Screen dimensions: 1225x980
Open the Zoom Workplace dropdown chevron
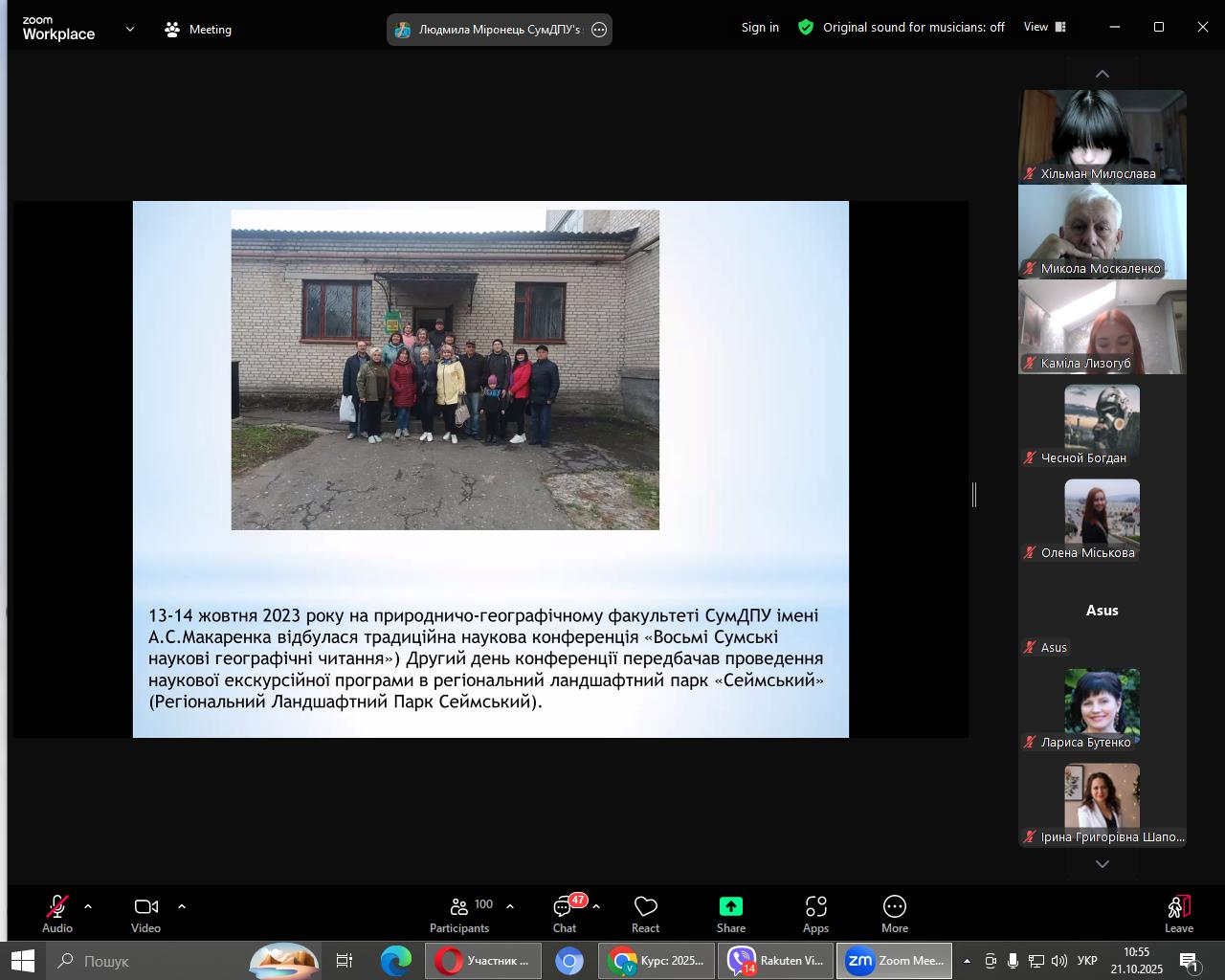[x=130, y=30]
